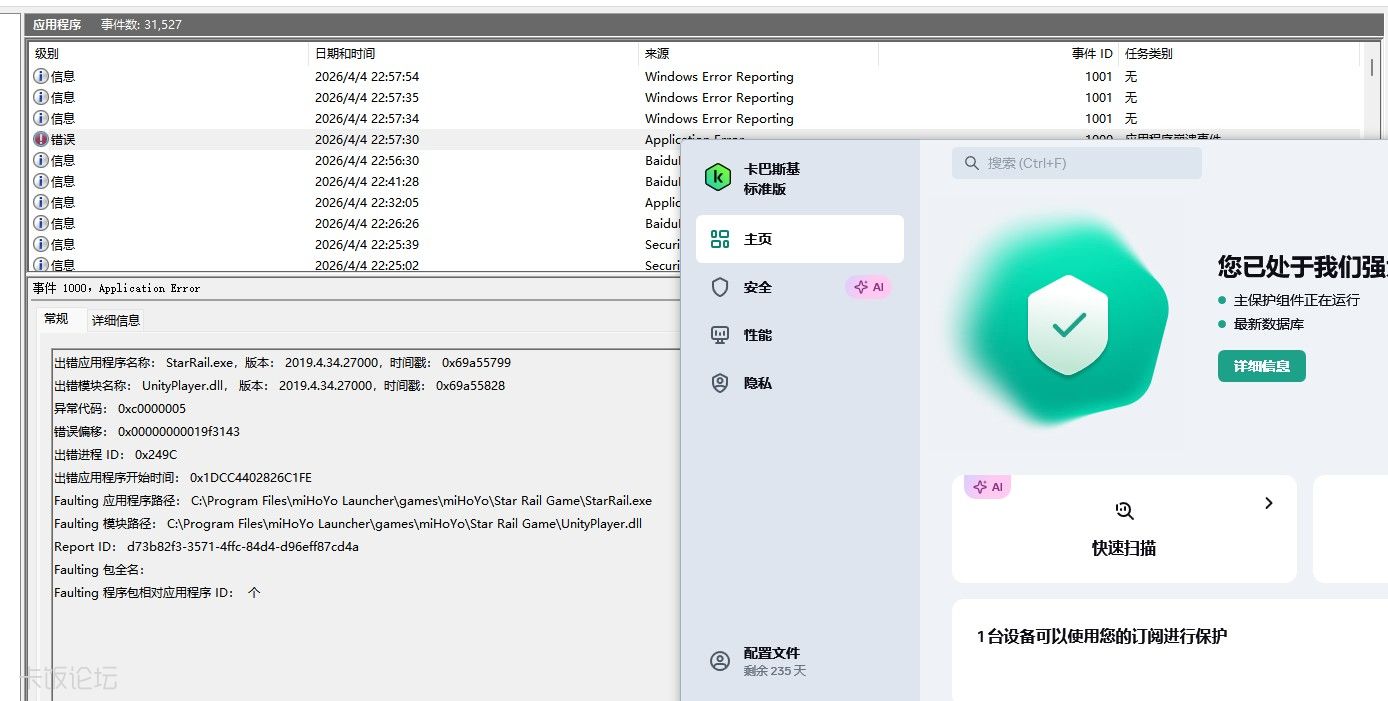1388x701 pixels.
Task: Expand the 快速扫描 card chevron arrow
Action: pos(1269,503)
